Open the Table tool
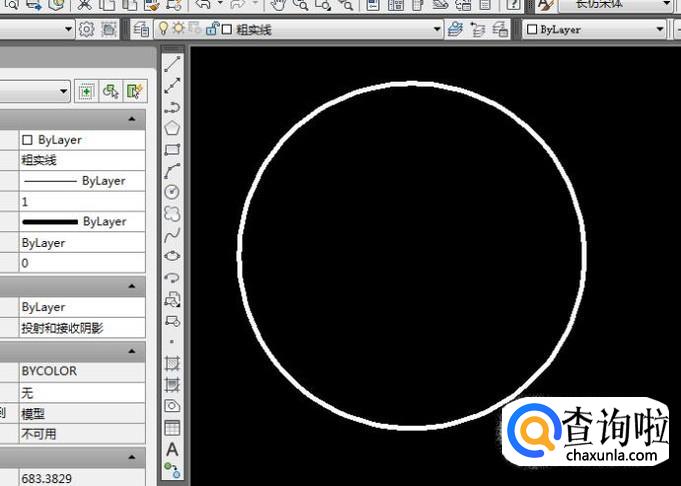 coord(172,427)
